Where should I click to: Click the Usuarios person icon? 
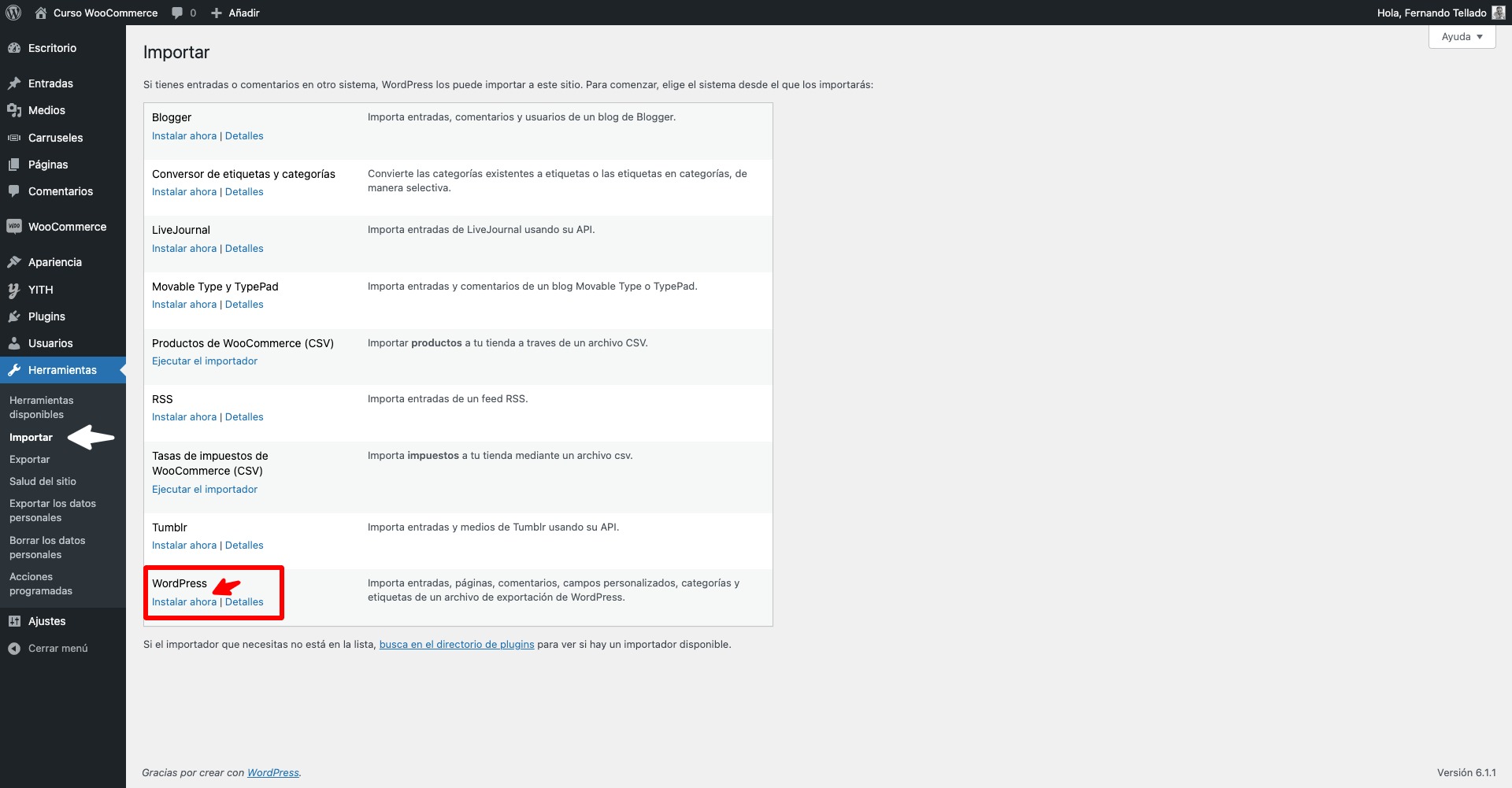click(x=14, y=343)
